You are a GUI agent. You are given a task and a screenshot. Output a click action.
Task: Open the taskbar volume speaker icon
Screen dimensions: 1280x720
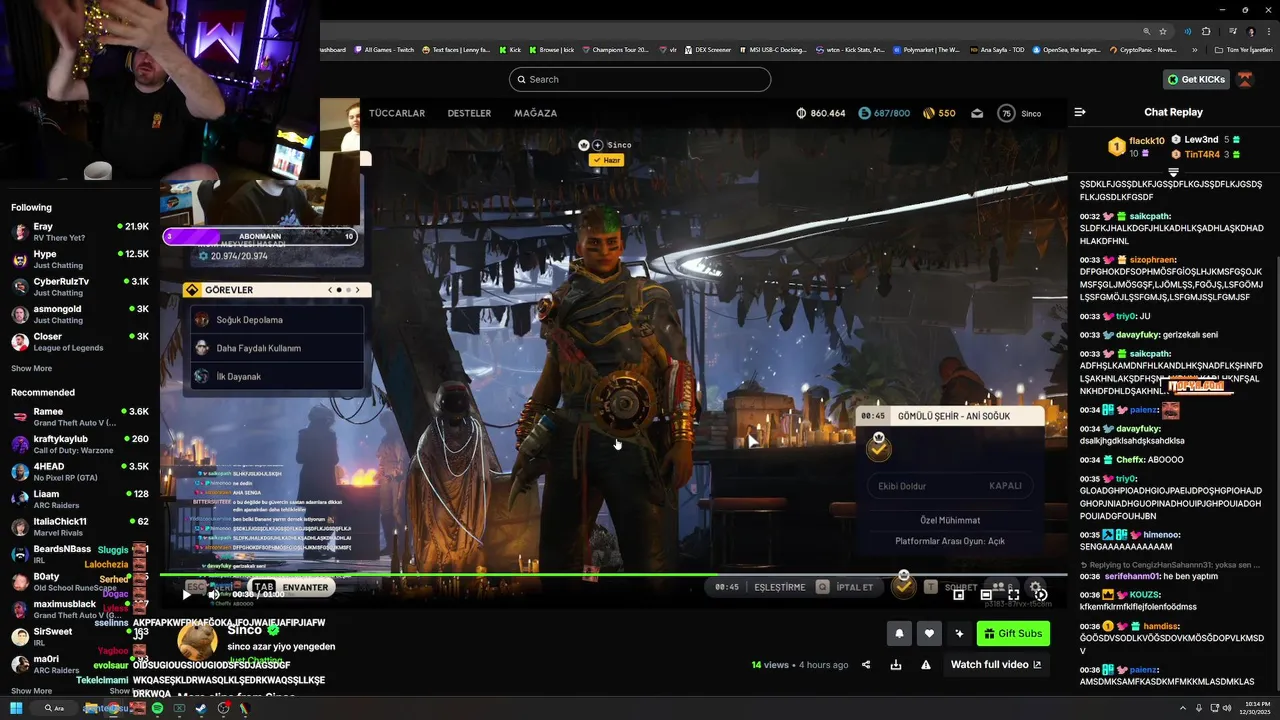(1228, 708)
